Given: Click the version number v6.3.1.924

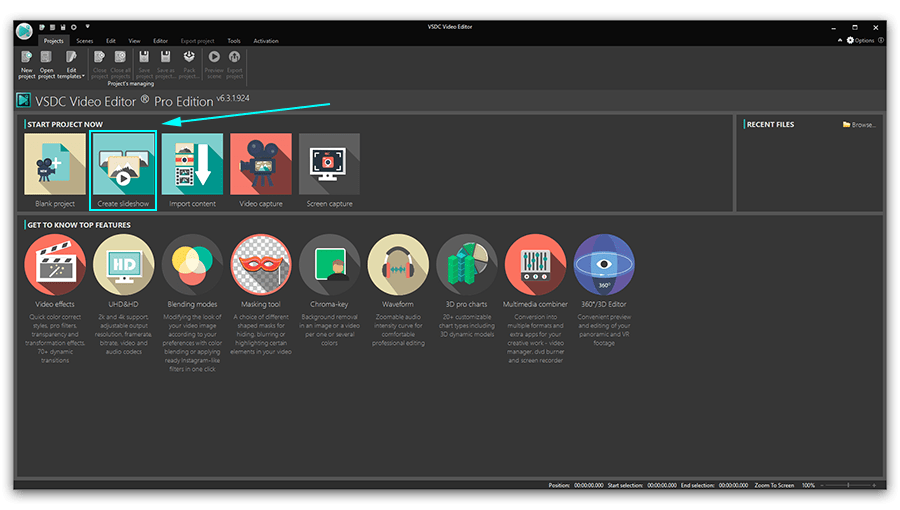Looking at the screenshot, I should (x=233, y=98).
